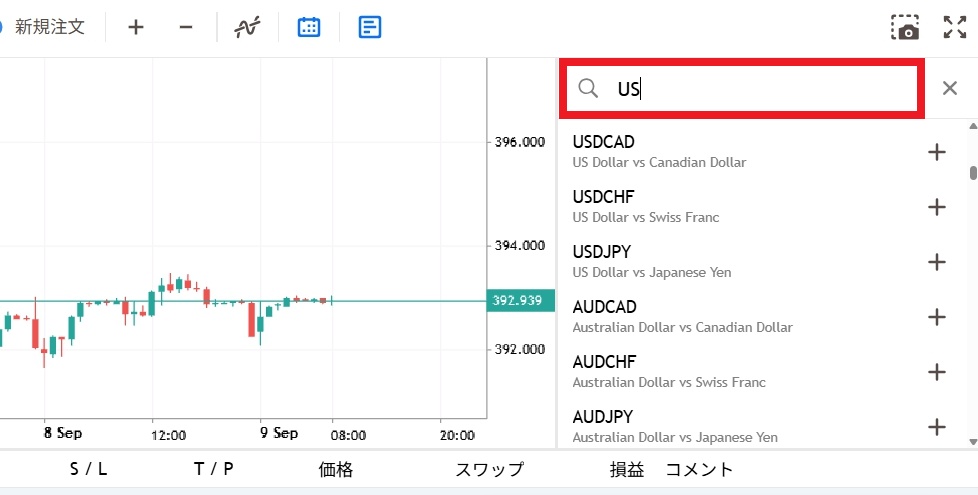The height and width of the screenshot is (495, 978).
Task: Click the zoom in plus icon
Action: (x=135, y=27)
